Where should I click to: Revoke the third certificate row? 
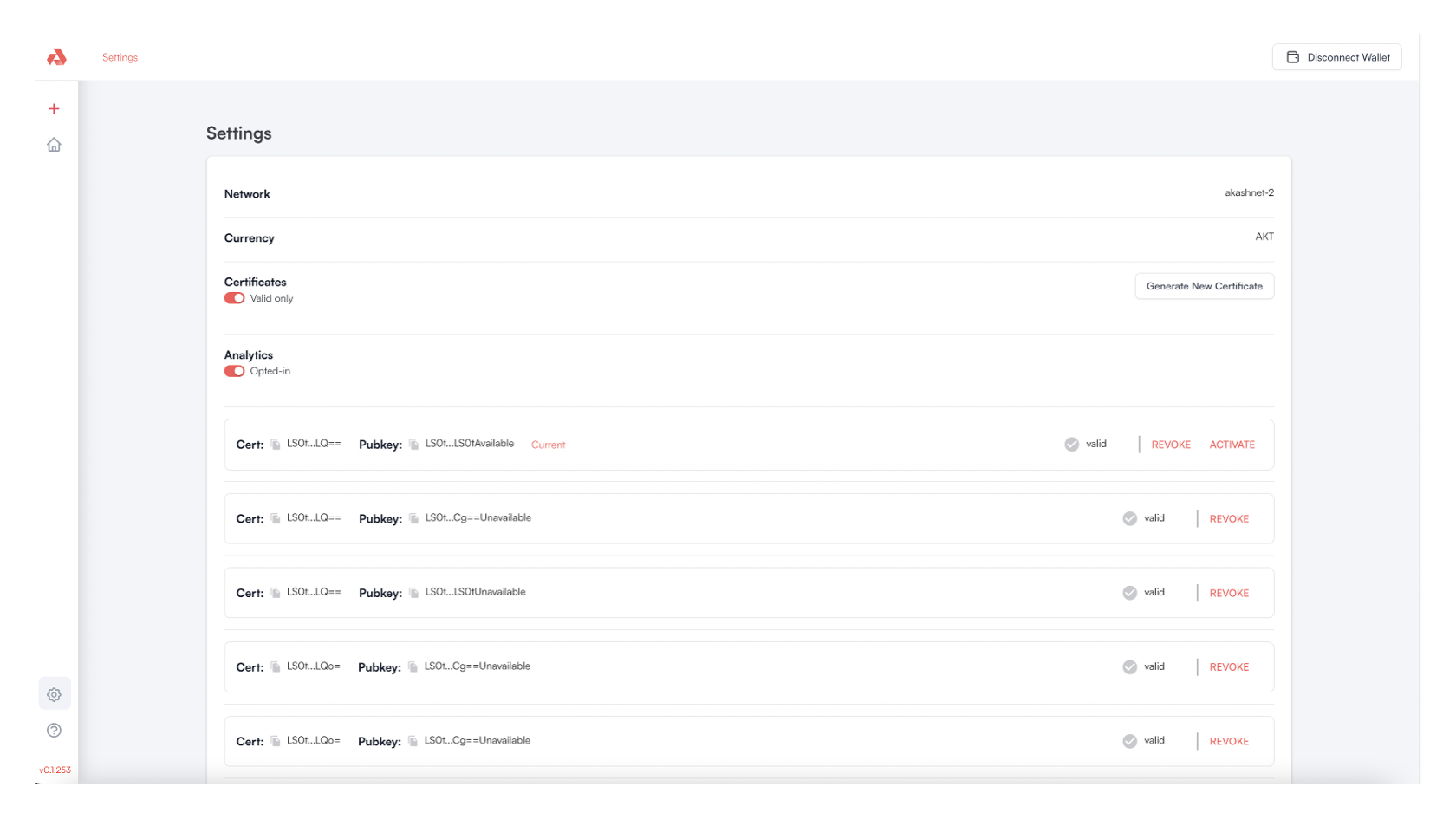click(x=1229, y=594)
